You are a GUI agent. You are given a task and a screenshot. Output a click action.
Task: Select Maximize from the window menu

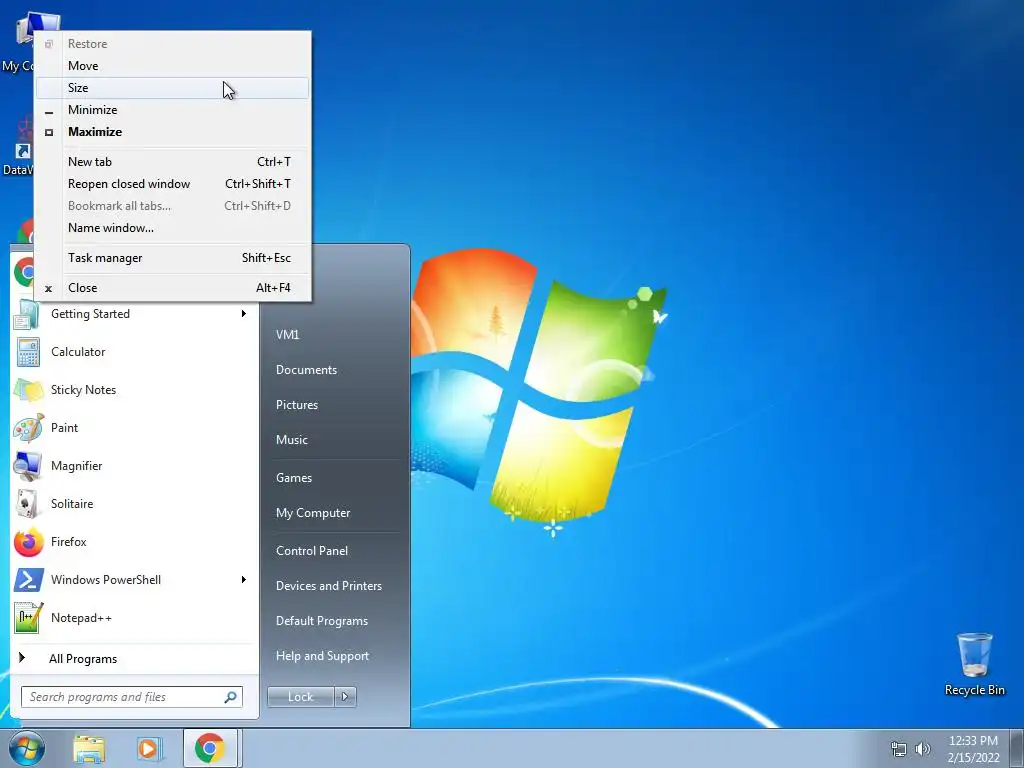pyautogui.click(x=172, y=132)
